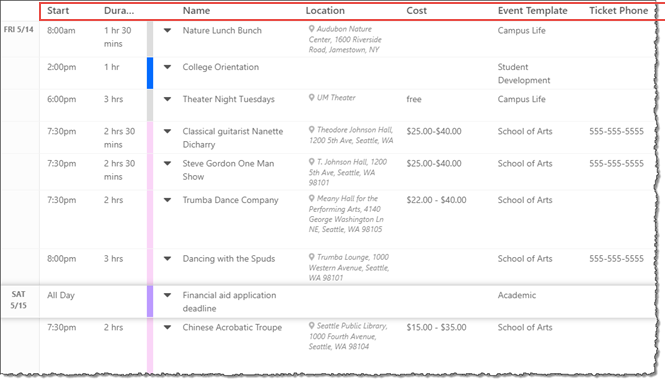Expand the Financial aid application deadline arrow
Screen dimensions: 665x382
tap(168, 295)
